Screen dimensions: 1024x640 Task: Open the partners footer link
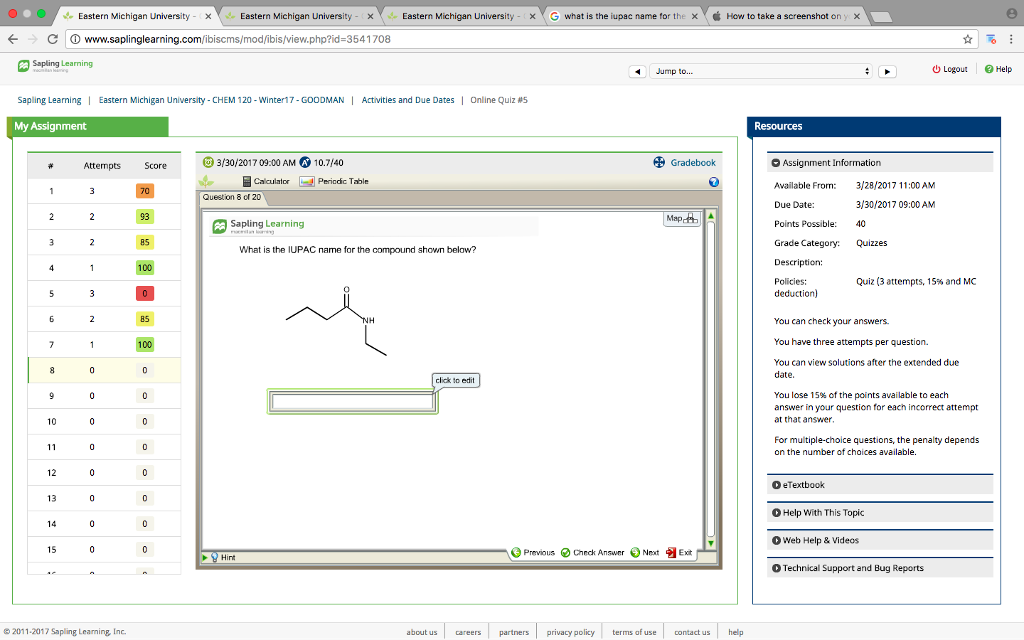(514, 632)
